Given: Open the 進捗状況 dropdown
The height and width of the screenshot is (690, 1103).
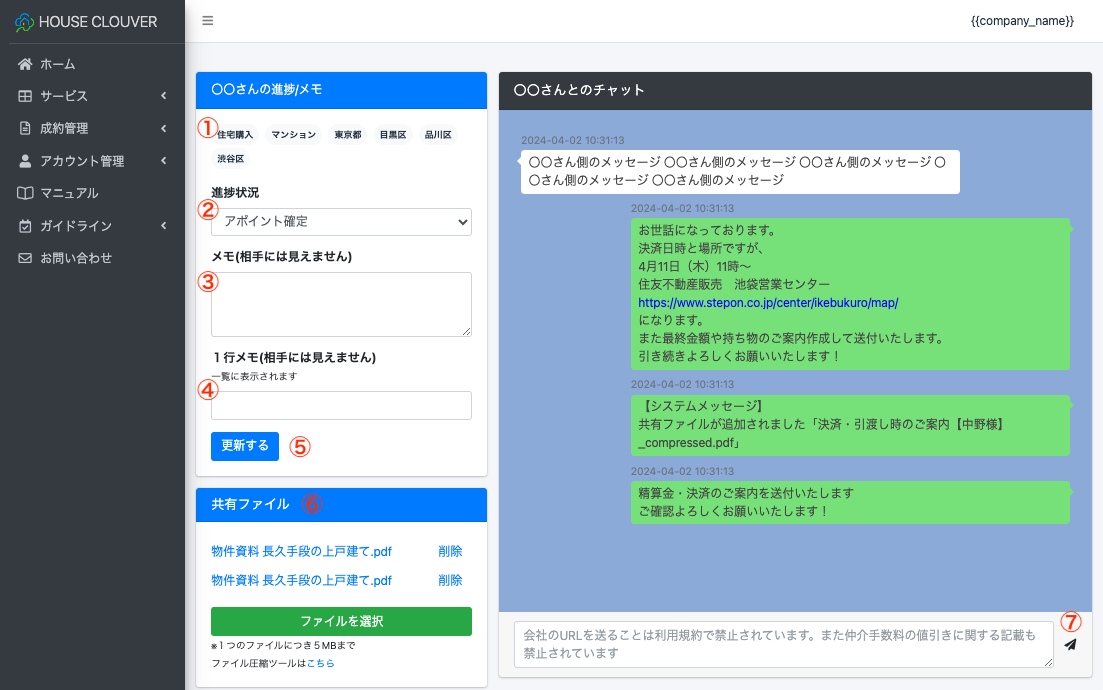Looking at the screenshot, I should pos(341,222).
